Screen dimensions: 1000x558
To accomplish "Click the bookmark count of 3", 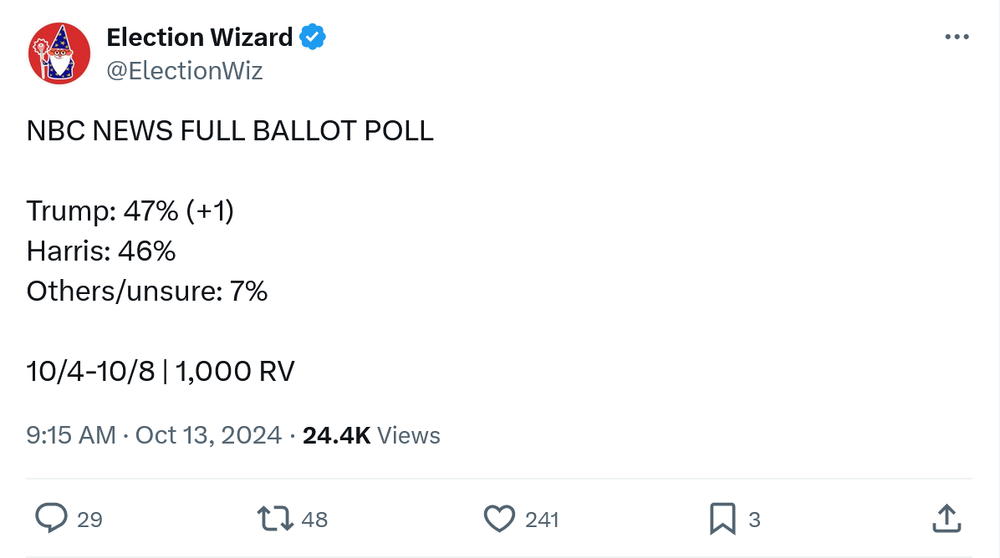I will point(754,519).
